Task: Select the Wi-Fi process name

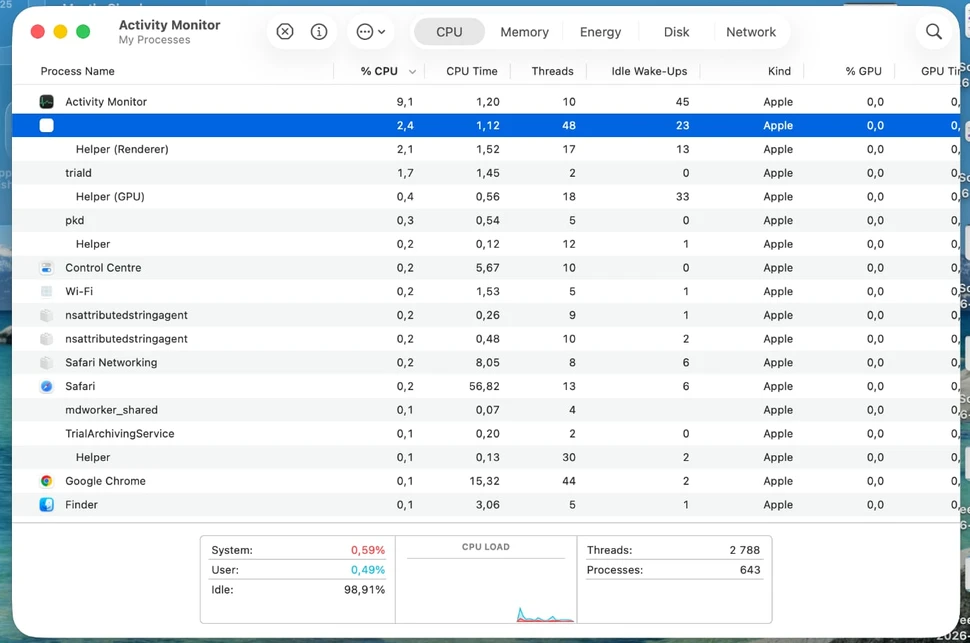Action: point(79,291)
